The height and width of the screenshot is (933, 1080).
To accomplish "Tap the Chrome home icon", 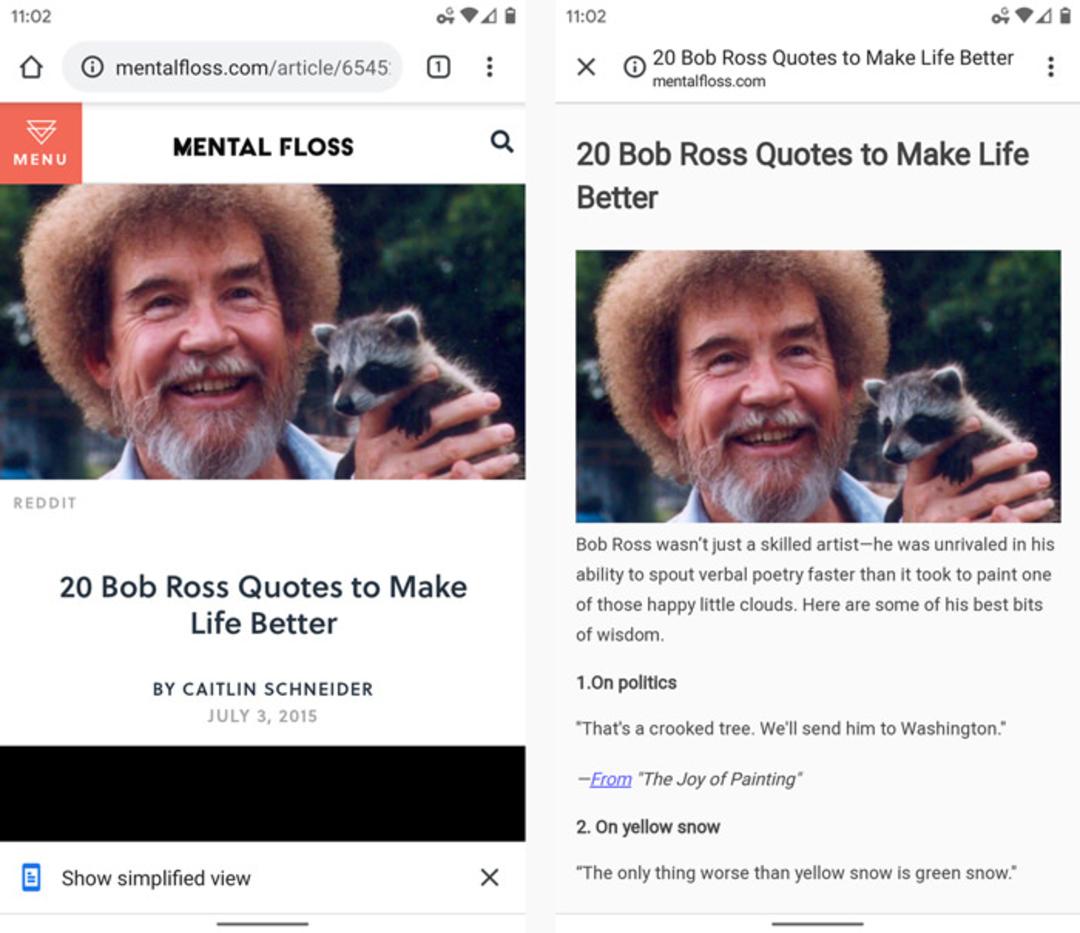I will pyautogui.click(x=31, y=67).
